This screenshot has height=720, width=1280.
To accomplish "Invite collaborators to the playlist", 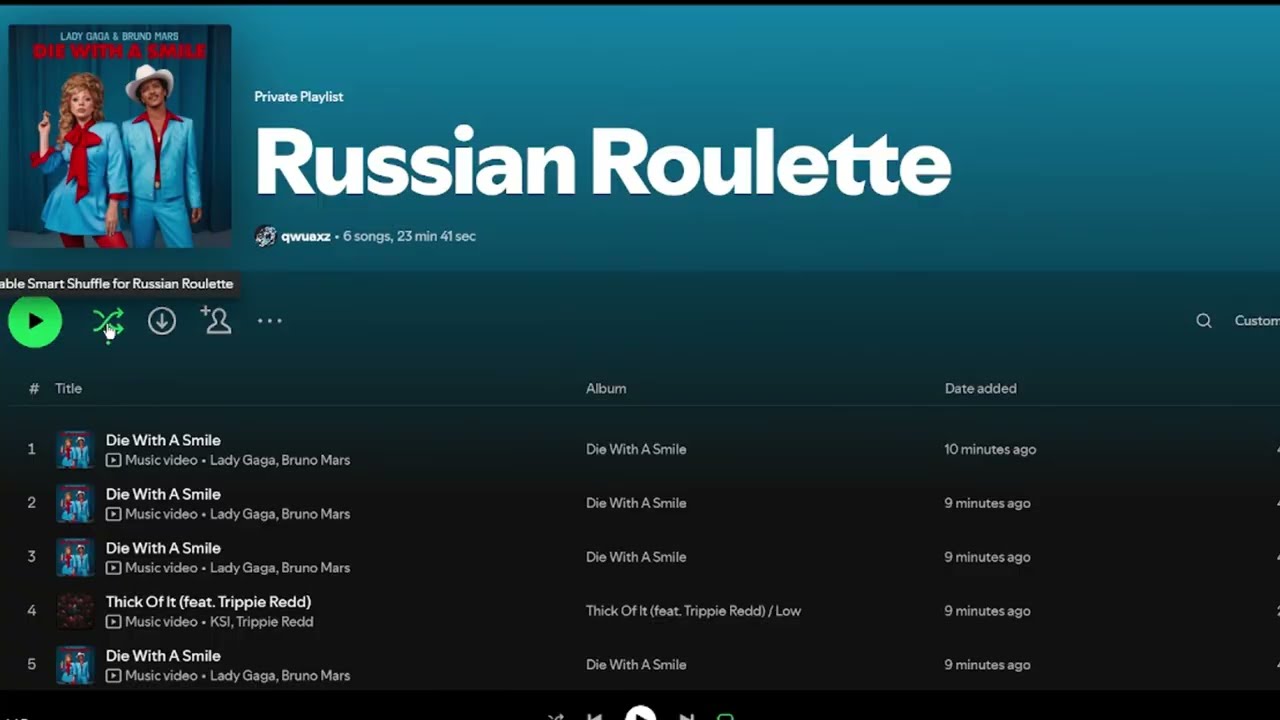I will click(216, 320).
